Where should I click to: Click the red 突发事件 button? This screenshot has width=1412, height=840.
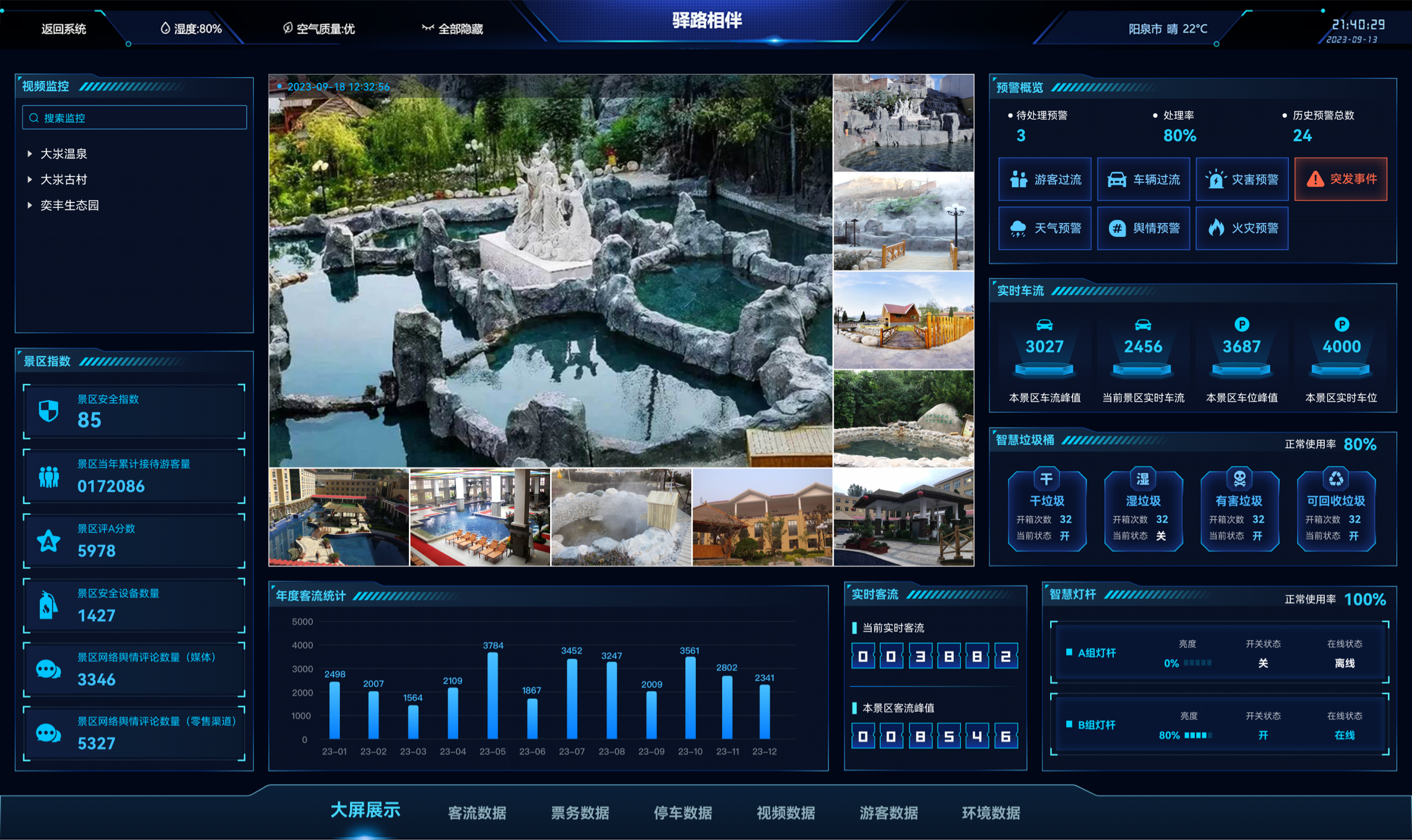click(x=1340, y=179)
